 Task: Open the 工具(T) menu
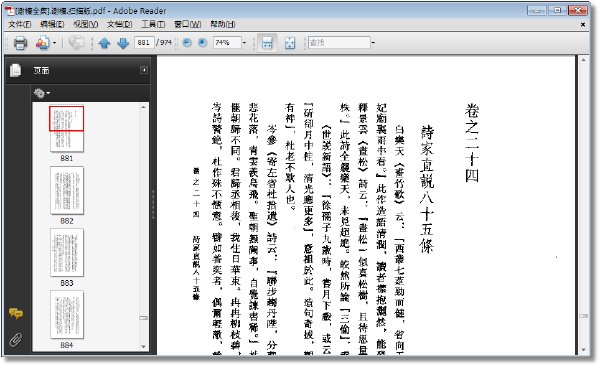[153, 24]
